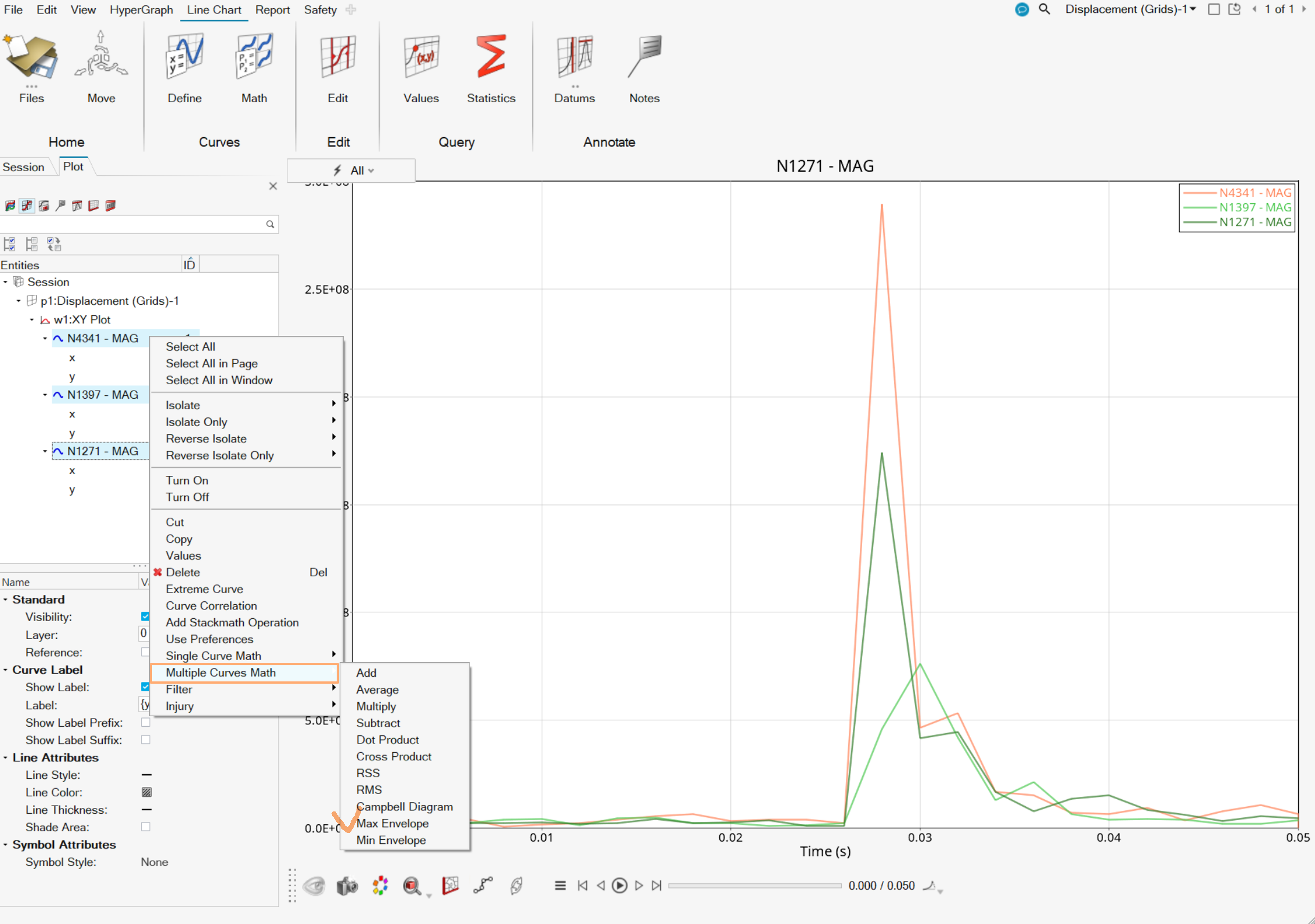Click Delete in the context menu
This screenshot has height=924, width=1315.
click(246, 573)
